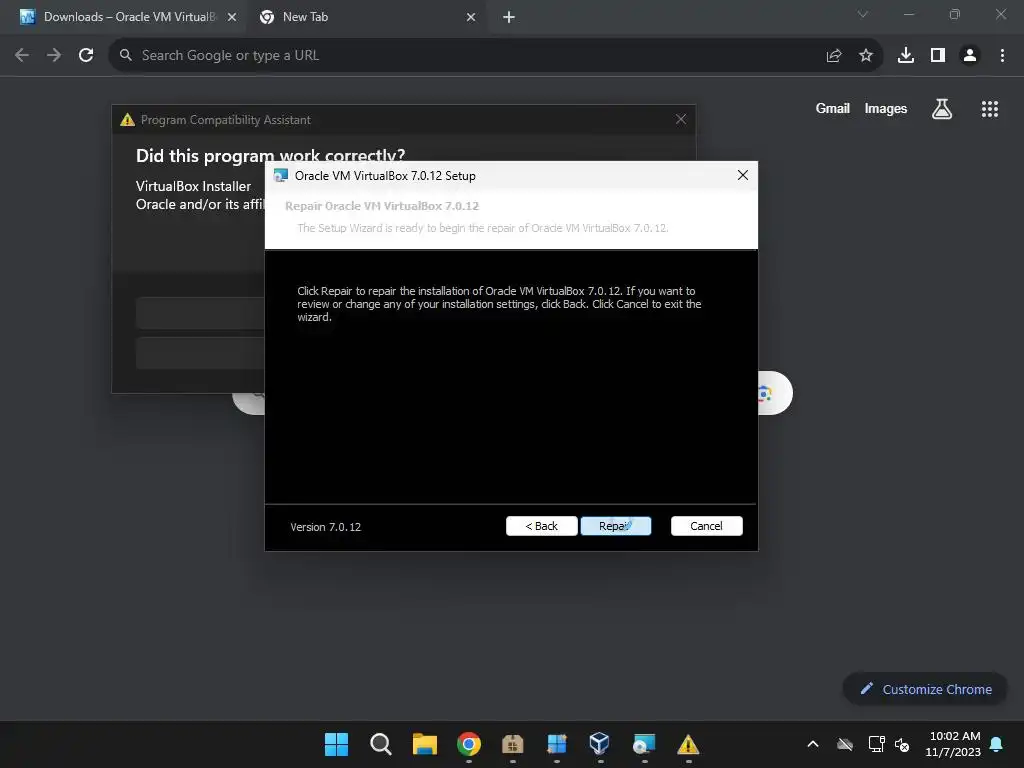Close the New Tab browser tab
Screen dimensions: 1024x768
pos(471,17)
